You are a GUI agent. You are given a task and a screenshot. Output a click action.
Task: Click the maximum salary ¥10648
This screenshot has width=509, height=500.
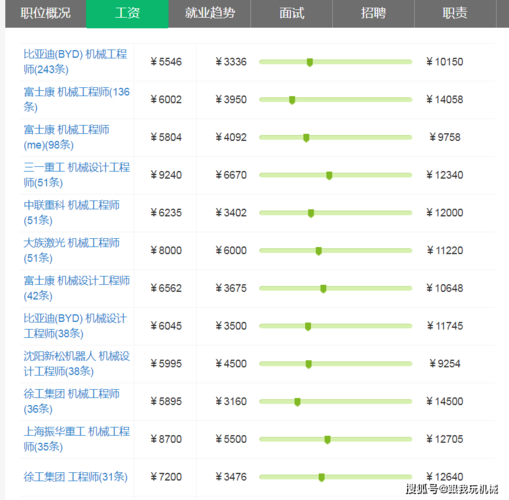pyautogui.click(x=445, y=288)
